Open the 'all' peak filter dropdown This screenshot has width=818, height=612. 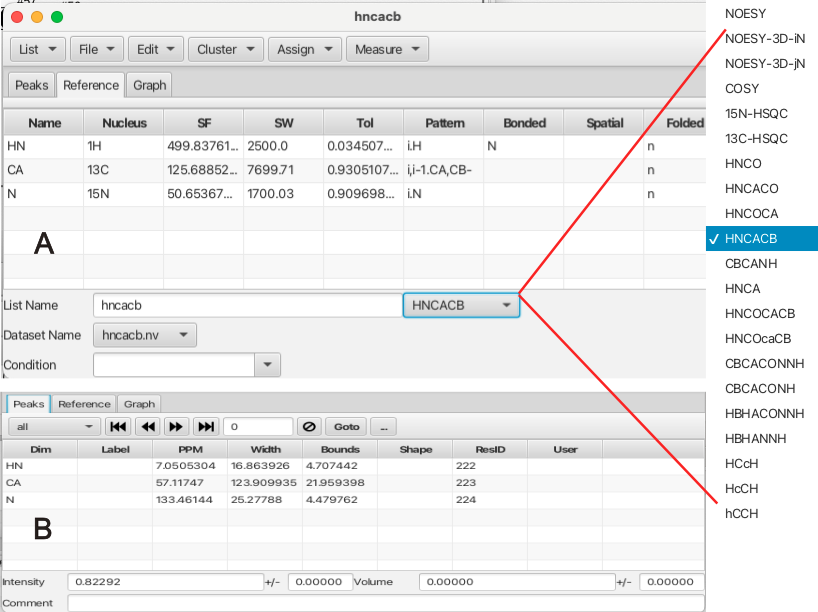click(54, 427)
